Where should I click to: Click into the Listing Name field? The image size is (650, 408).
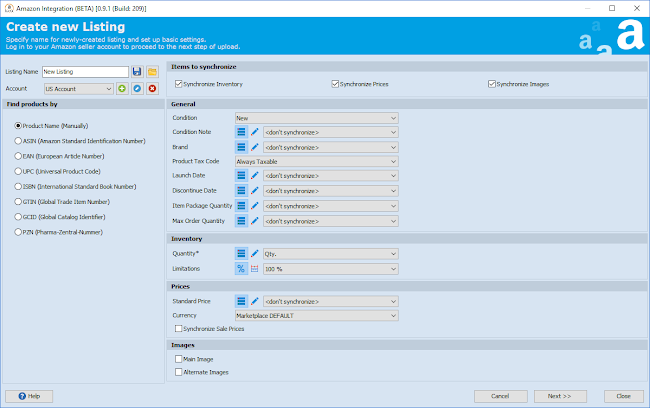pyautogui.click(x=85, y=72)
